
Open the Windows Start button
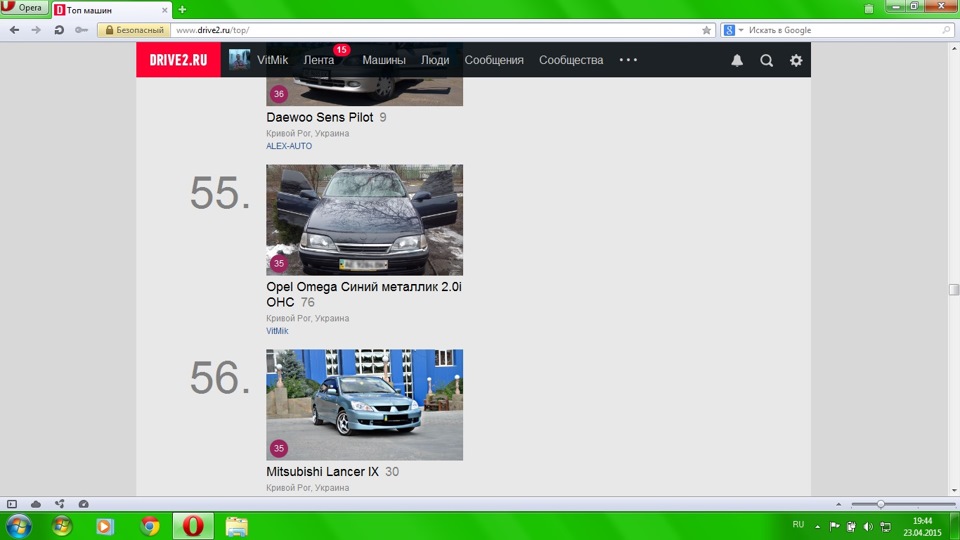click(18, 526)
